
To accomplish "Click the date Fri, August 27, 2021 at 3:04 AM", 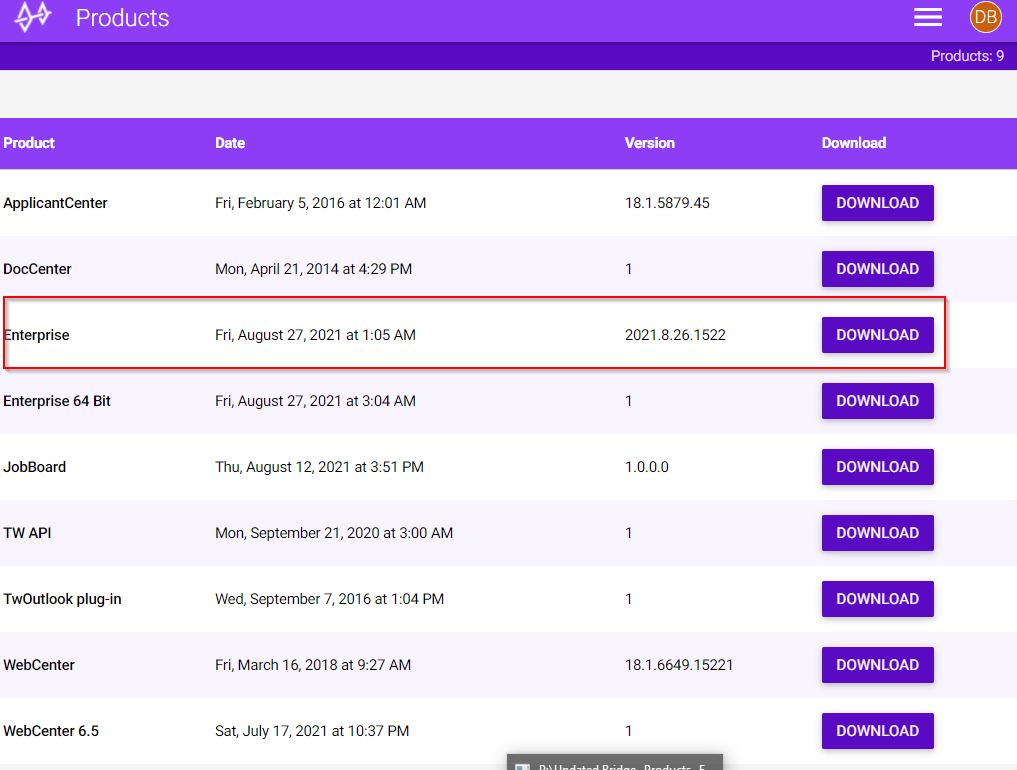I will 315,402.
